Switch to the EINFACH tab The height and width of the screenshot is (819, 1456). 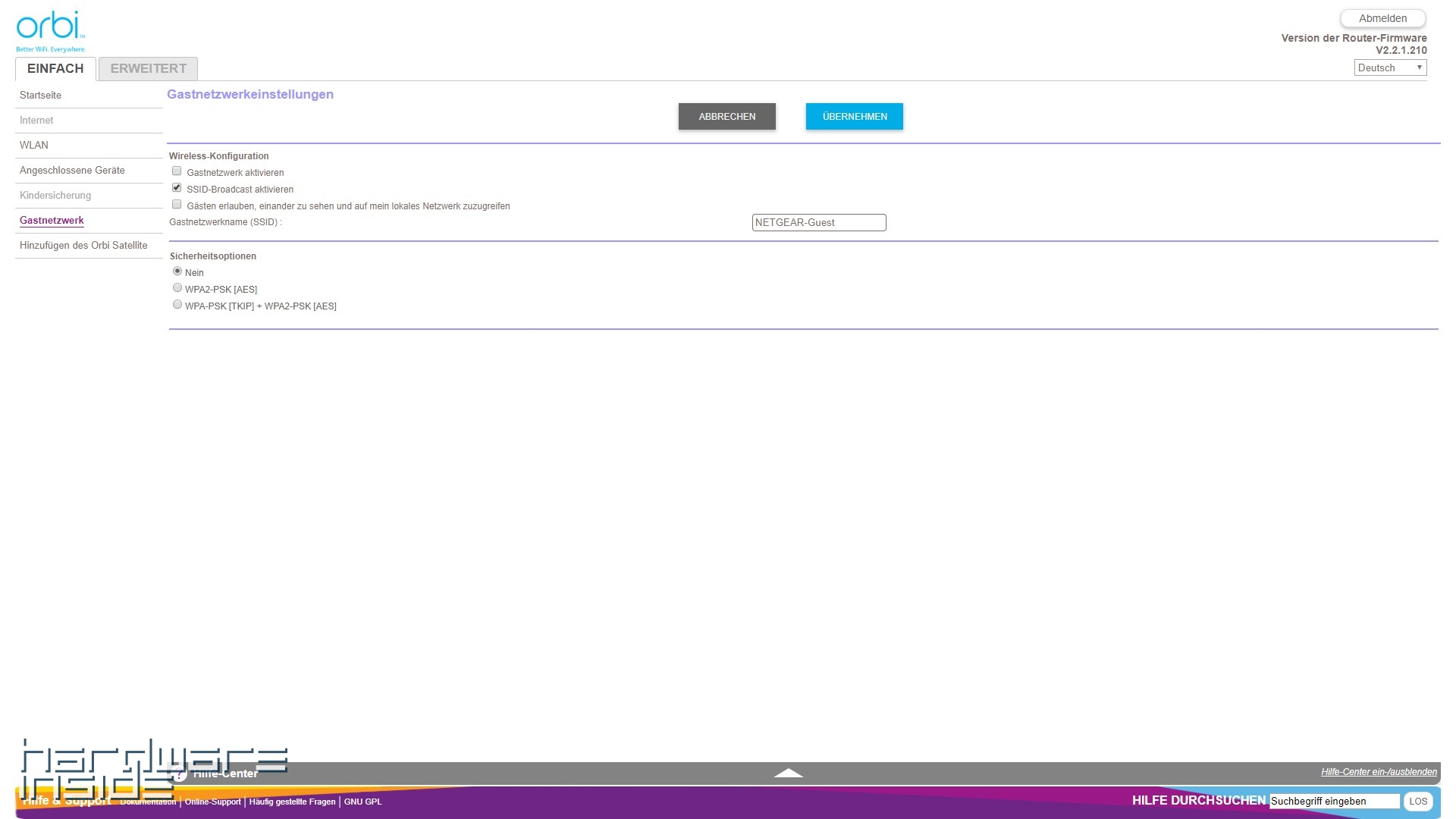click(55, 68)
